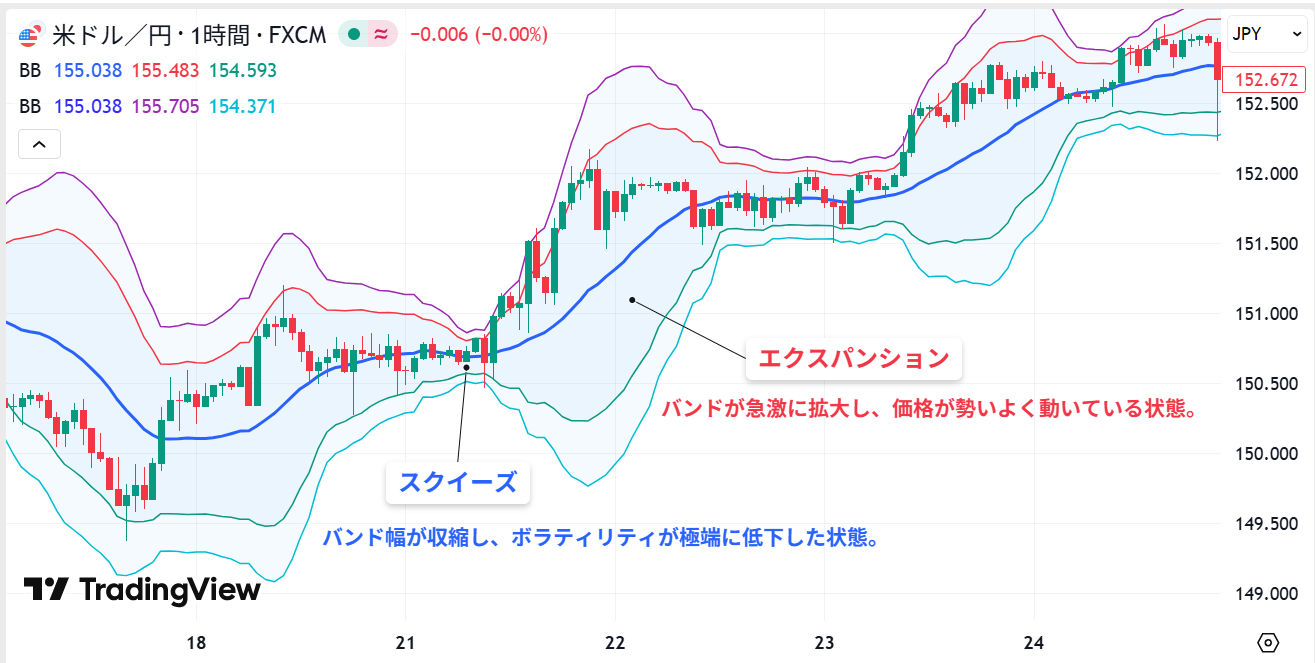1315x663 pixels.
Task: Click the エクスパンション annotation label
Action: [853, 359]
